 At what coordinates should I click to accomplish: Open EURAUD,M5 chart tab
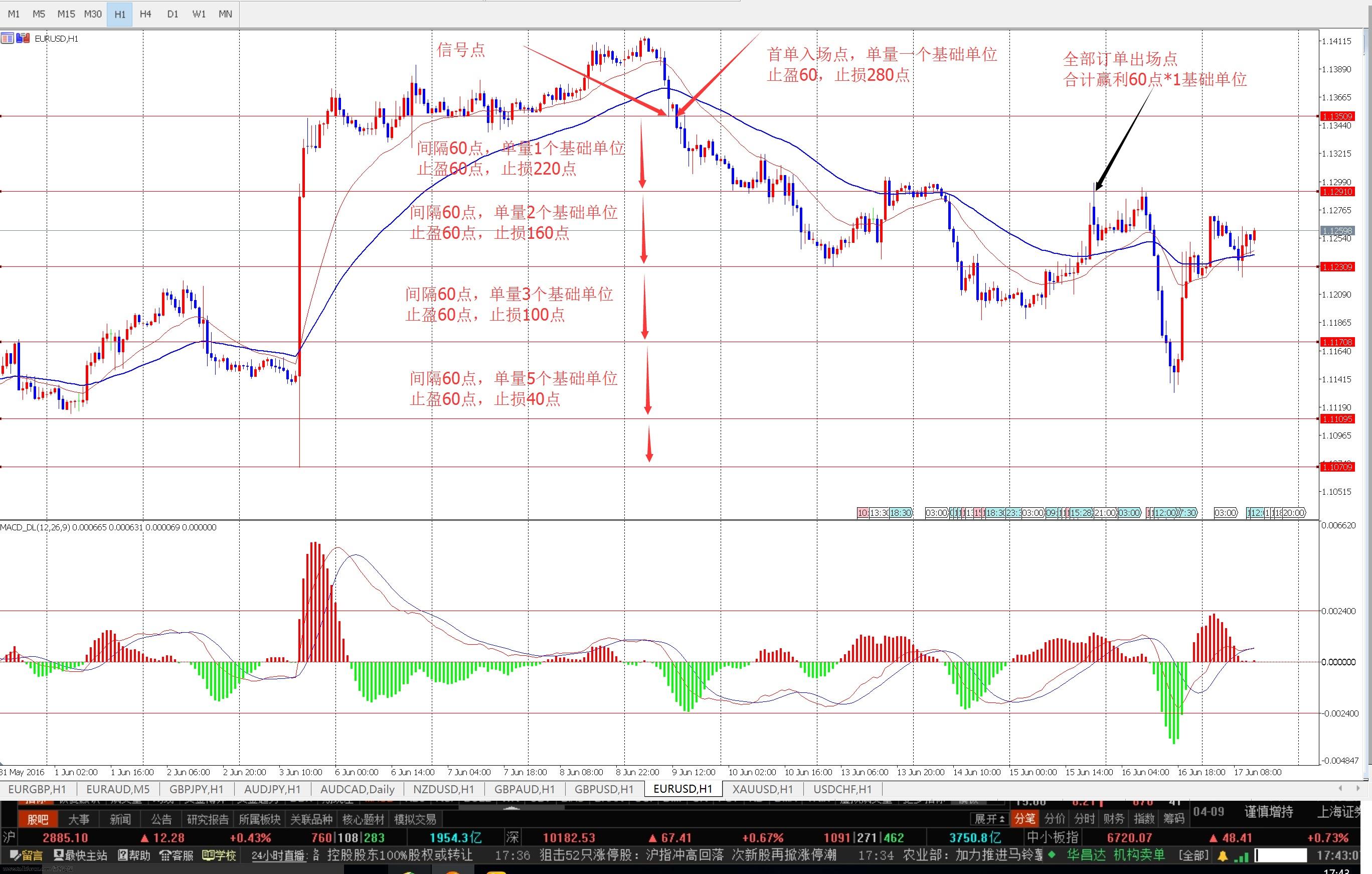pos(118,789)
